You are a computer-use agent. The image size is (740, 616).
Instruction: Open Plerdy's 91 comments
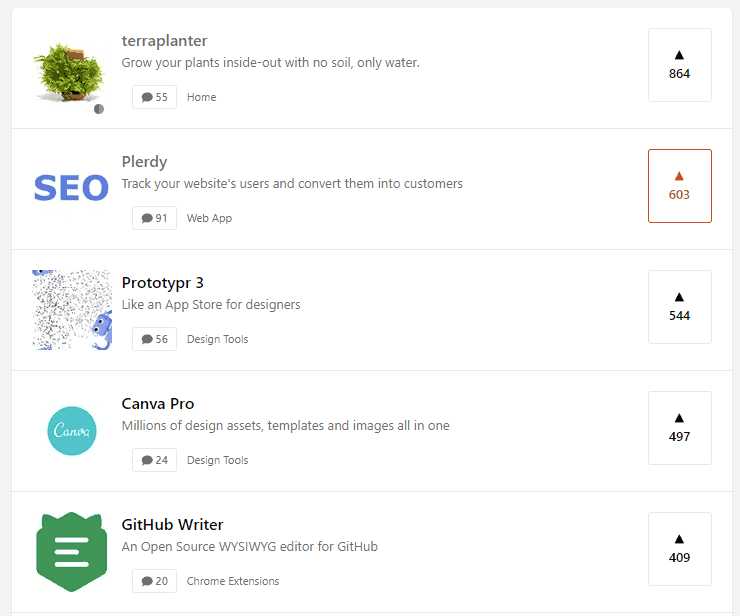(154, 218)
